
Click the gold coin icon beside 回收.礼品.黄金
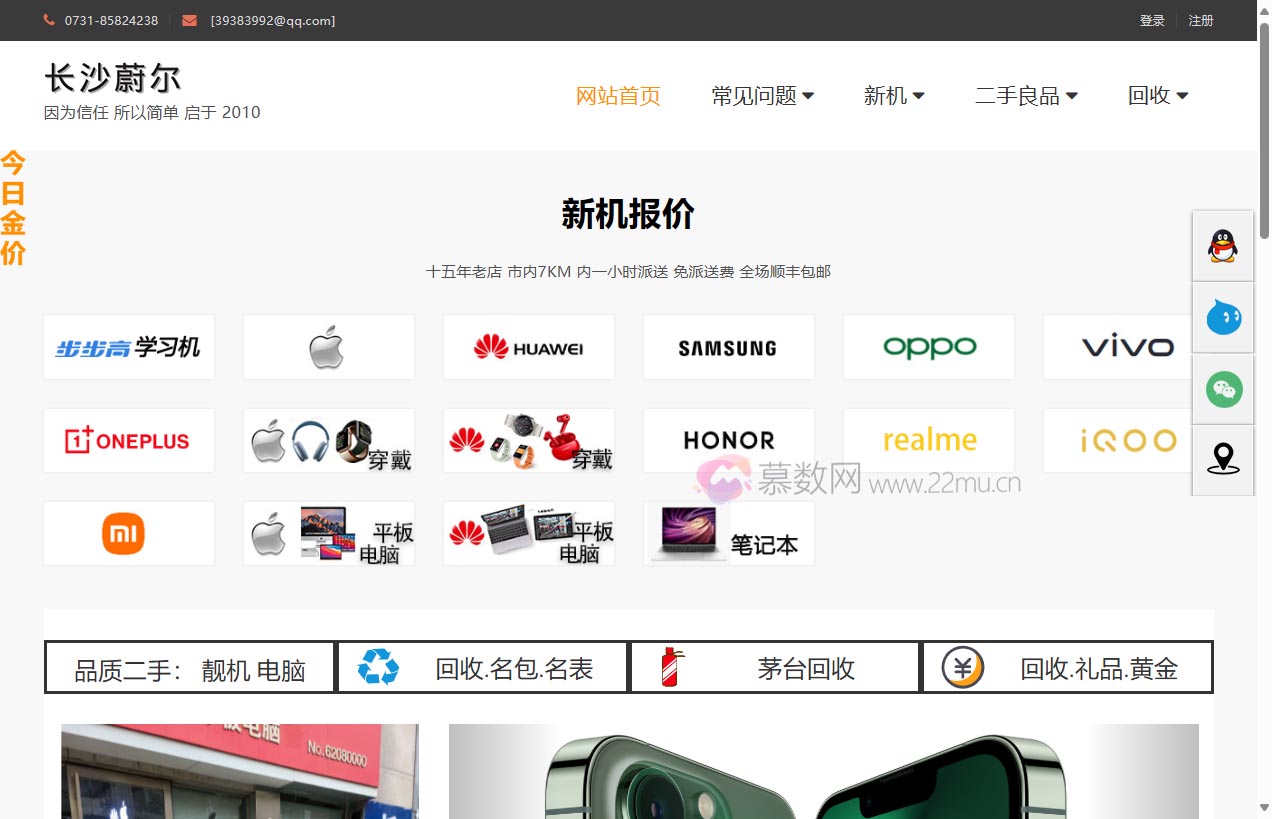961,666
